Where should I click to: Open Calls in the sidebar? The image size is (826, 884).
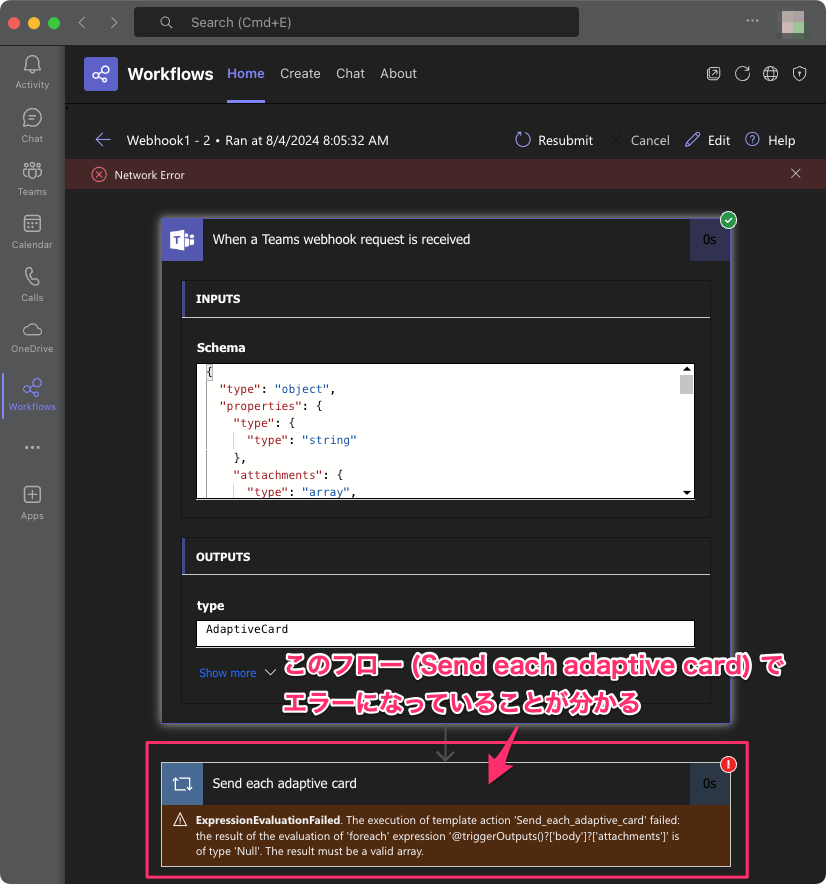click(x=32, y=285)
